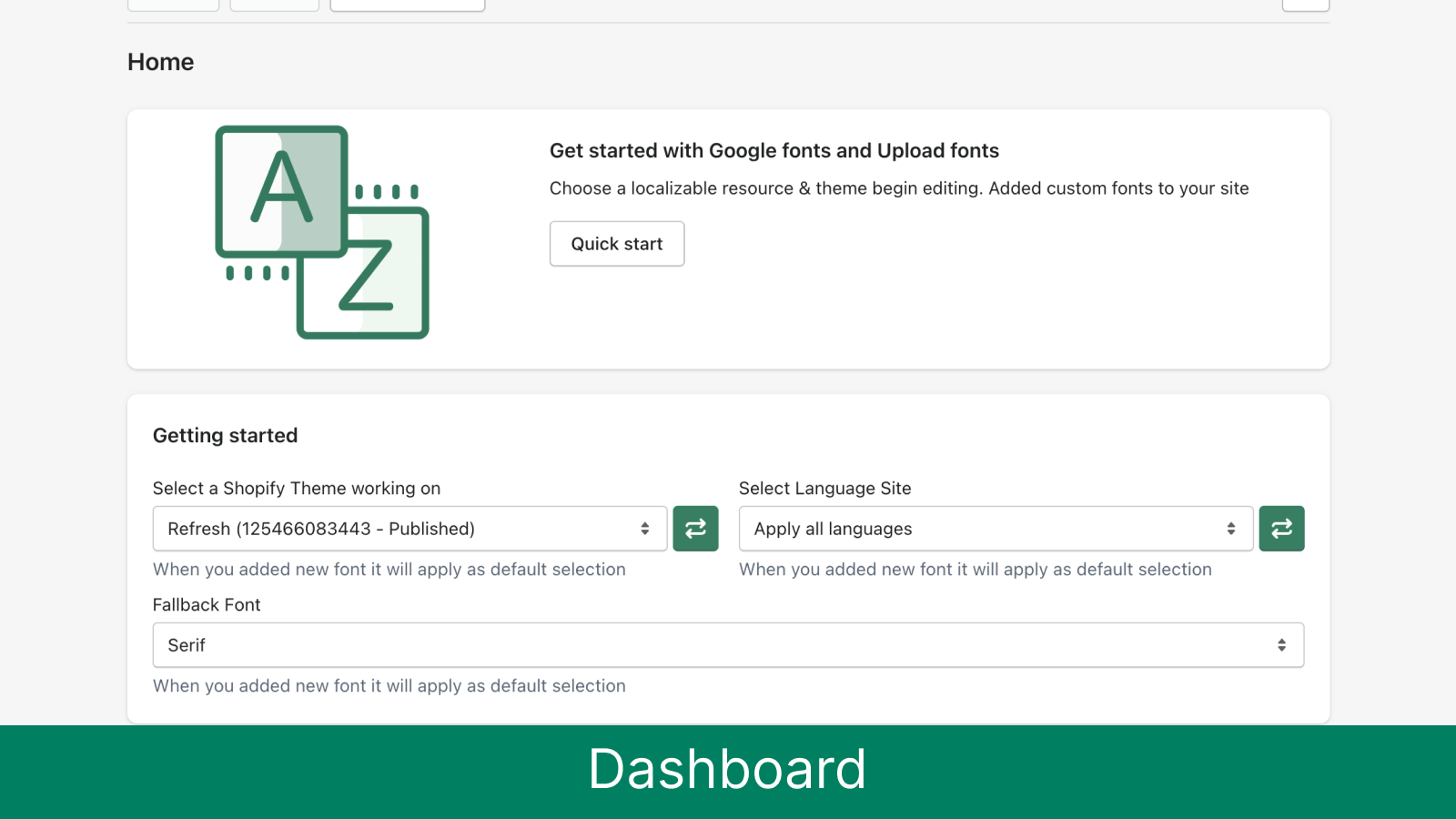This screenshot has width=1456, height=819.
Task: Click the helper text under the theme selector
Action: click(389, 569)
